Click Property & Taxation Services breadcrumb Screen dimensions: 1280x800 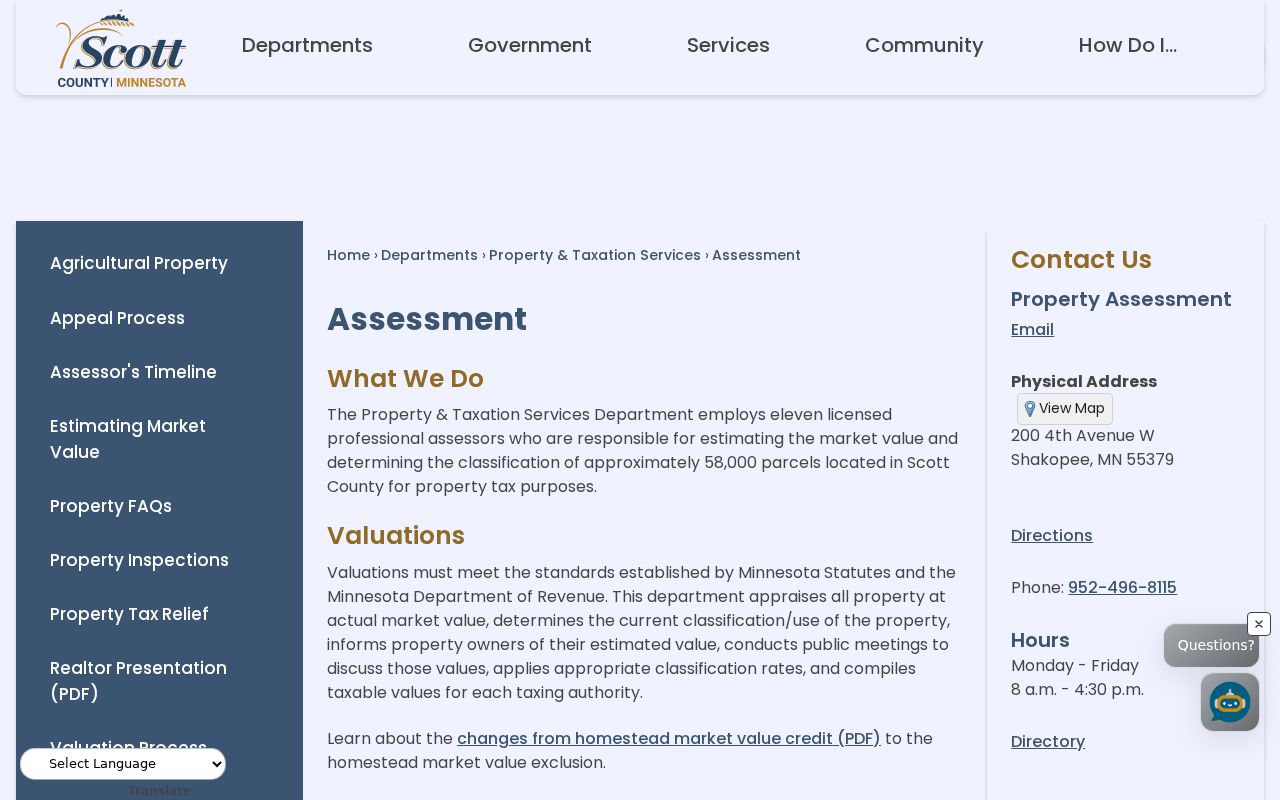click(x=595, y=255)
